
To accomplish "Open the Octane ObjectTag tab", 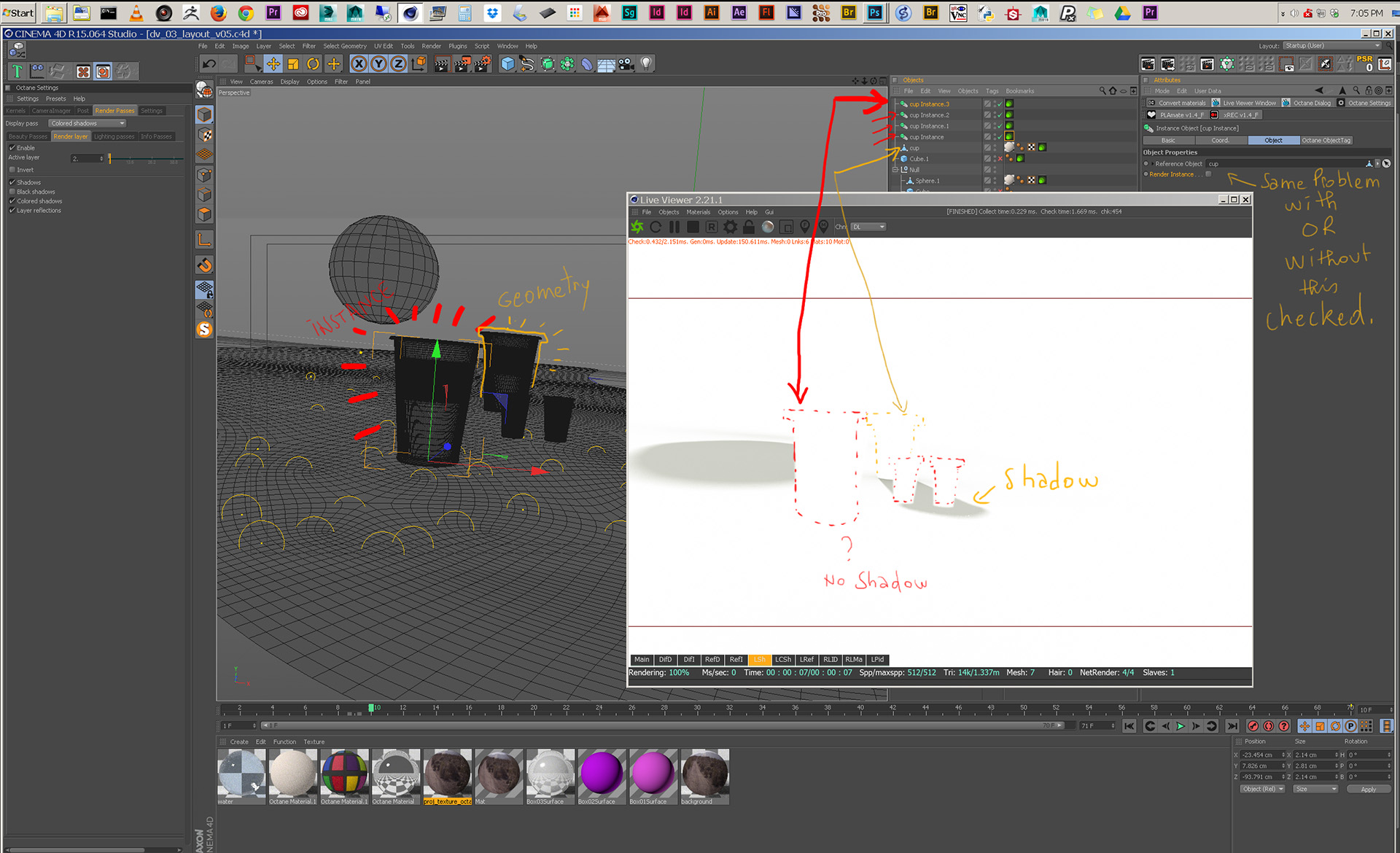I will (1326, 140).
